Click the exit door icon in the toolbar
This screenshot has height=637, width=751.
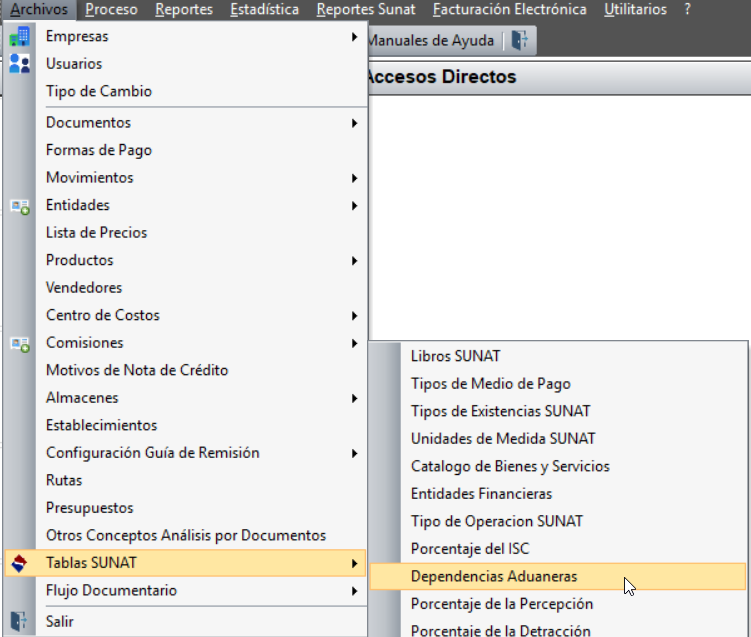click(520, 40)
